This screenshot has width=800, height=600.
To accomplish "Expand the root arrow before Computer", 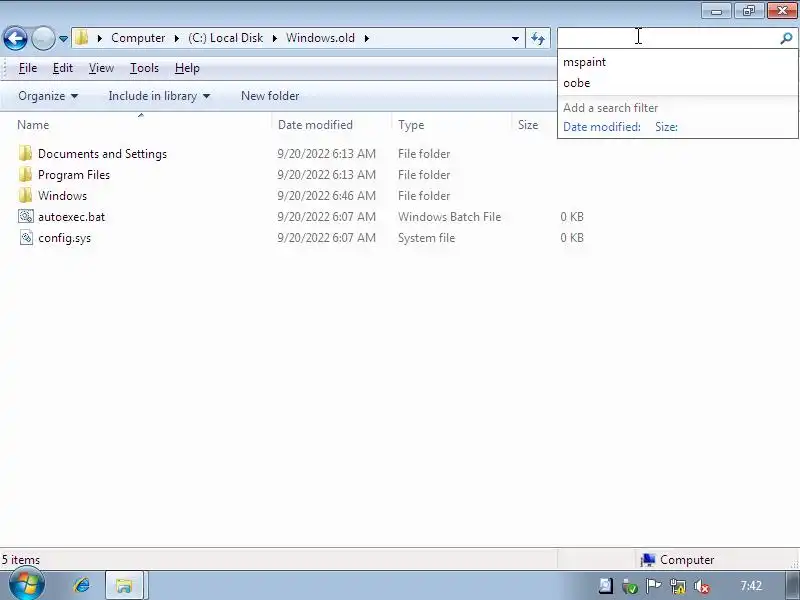I will coord(99,38).
